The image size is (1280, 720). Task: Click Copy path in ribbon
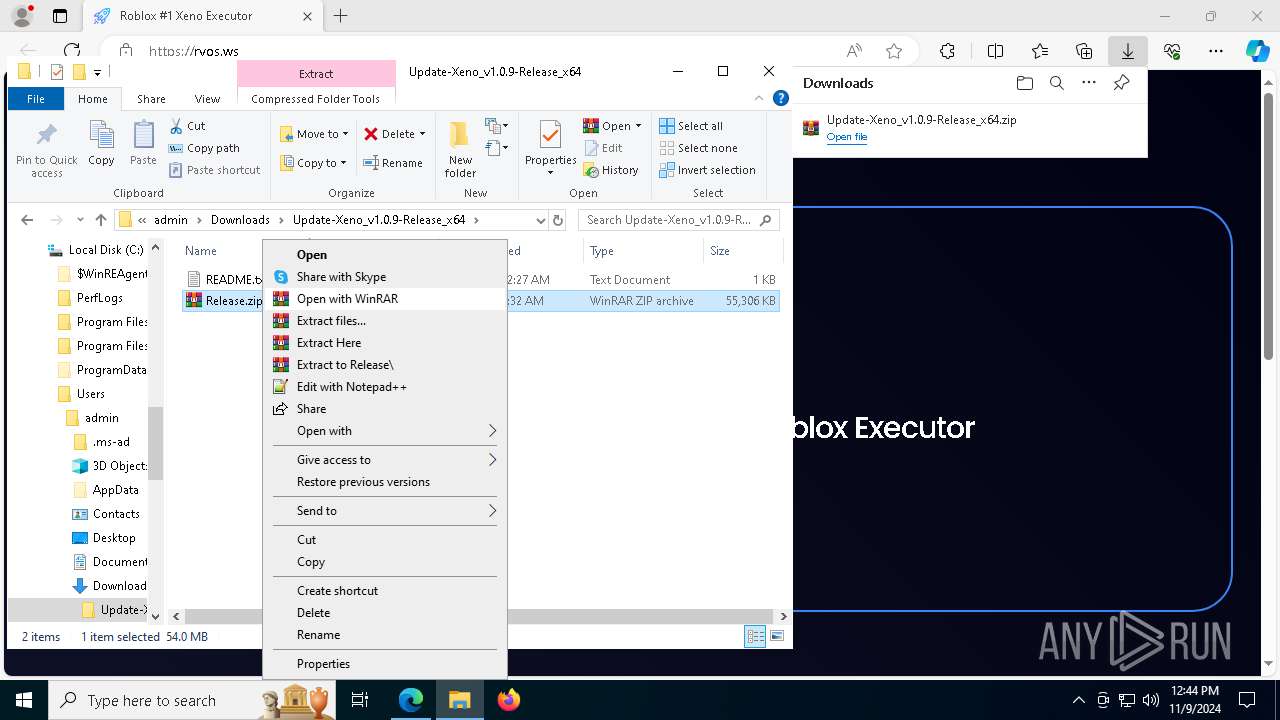point(205,148)
